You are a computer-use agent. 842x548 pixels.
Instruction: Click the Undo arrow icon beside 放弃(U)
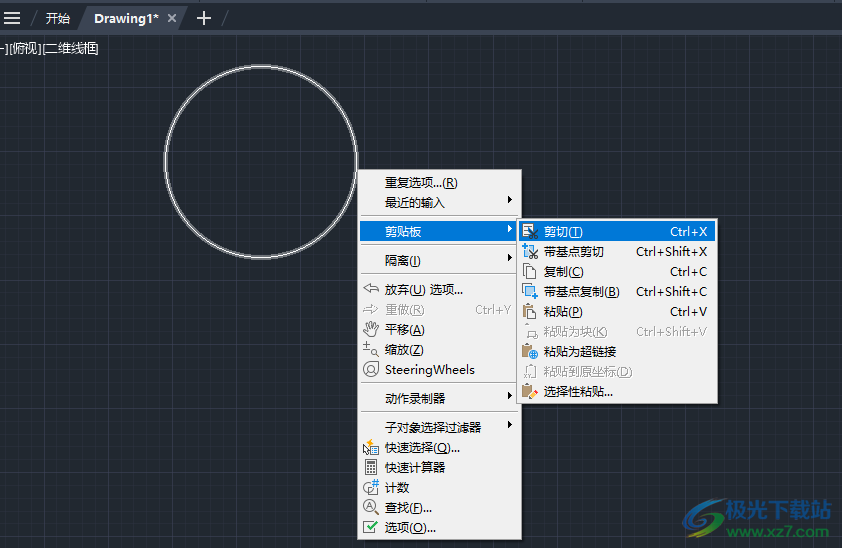pos(371,289)
